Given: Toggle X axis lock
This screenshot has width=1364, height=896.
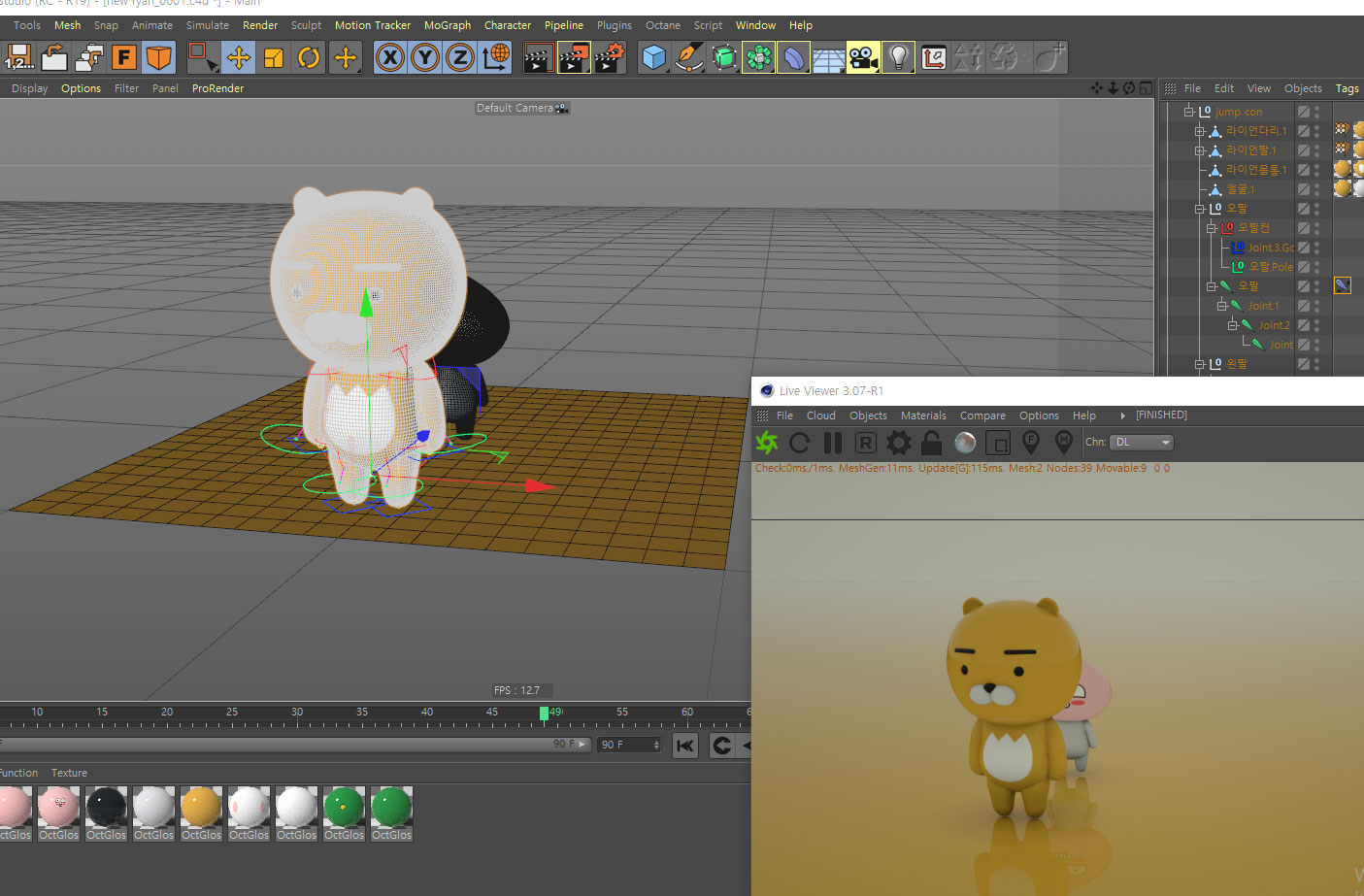Looking at the screenshot, I should 390,58.
